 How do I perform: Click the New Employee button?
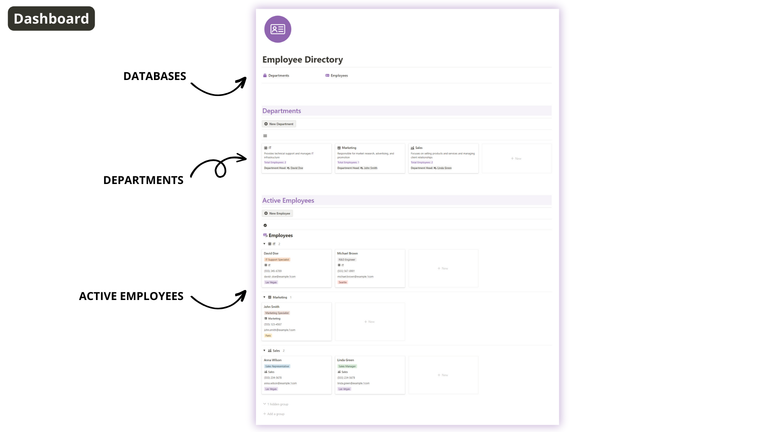pyautogui.click(x=277, y=214)
